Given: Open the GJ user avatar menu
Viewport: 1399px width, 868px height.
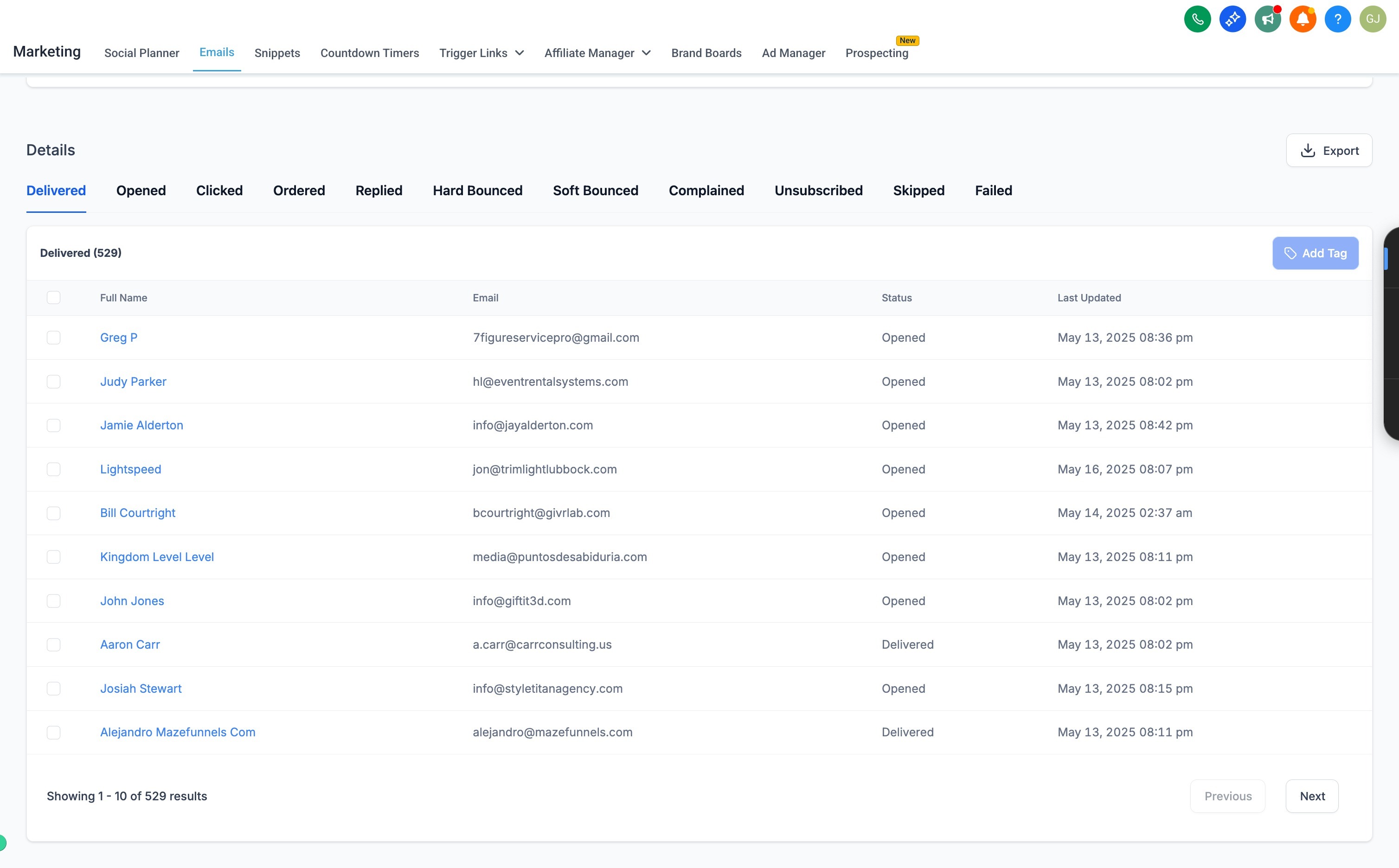Looking at the screenshot, I should 1373,19.
